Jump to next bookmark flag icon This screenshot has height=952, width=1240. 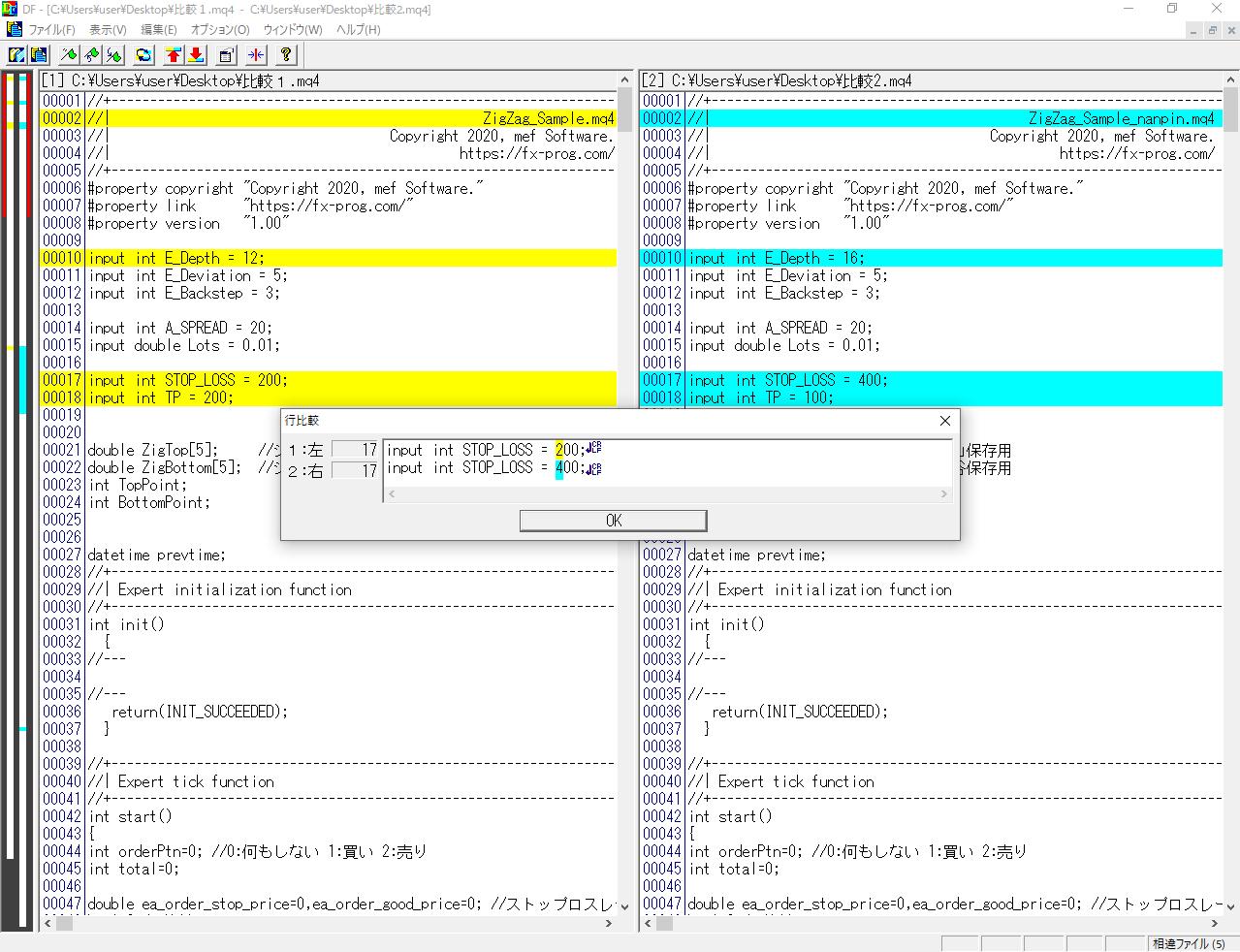click(x=114, y=55)
